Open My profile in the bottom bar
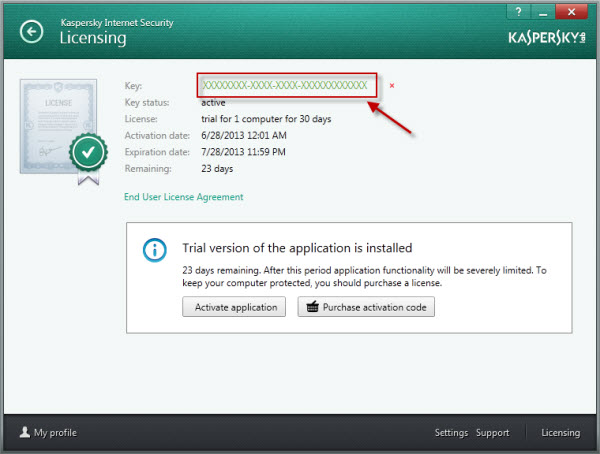This screenshot has height=454, width=600. tap(48, 433)
